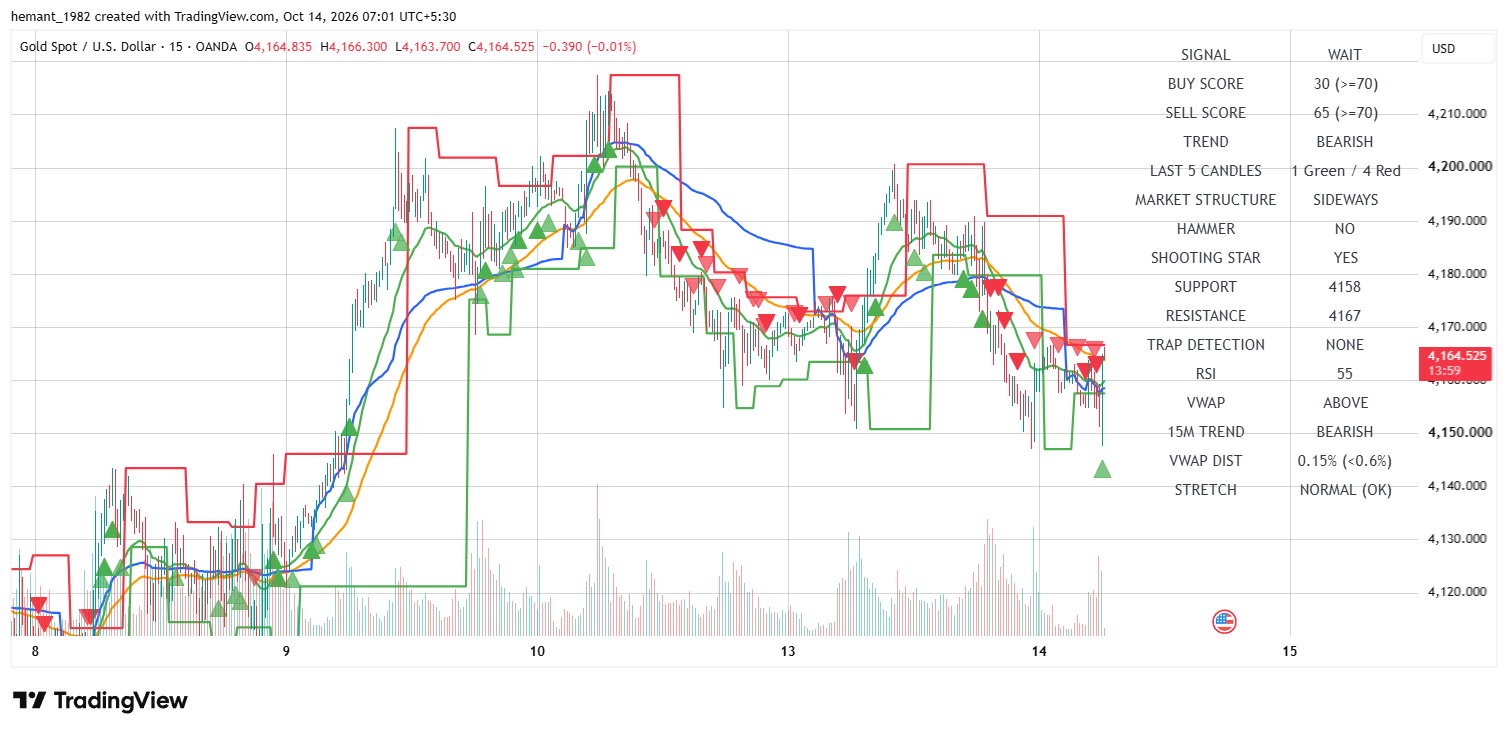Click BEARISH in the 15M TREND row
This screenshot has height=733, width=1508.
1345,432
